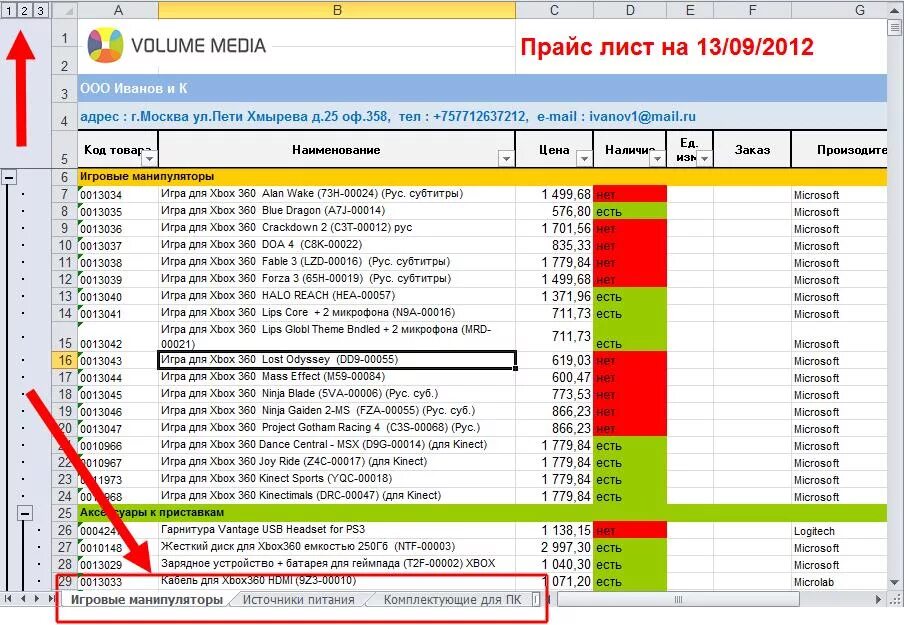This screenshot has height=625, width=904.
Task: Select product code 0013040 cell
Action: coord(118,296)
